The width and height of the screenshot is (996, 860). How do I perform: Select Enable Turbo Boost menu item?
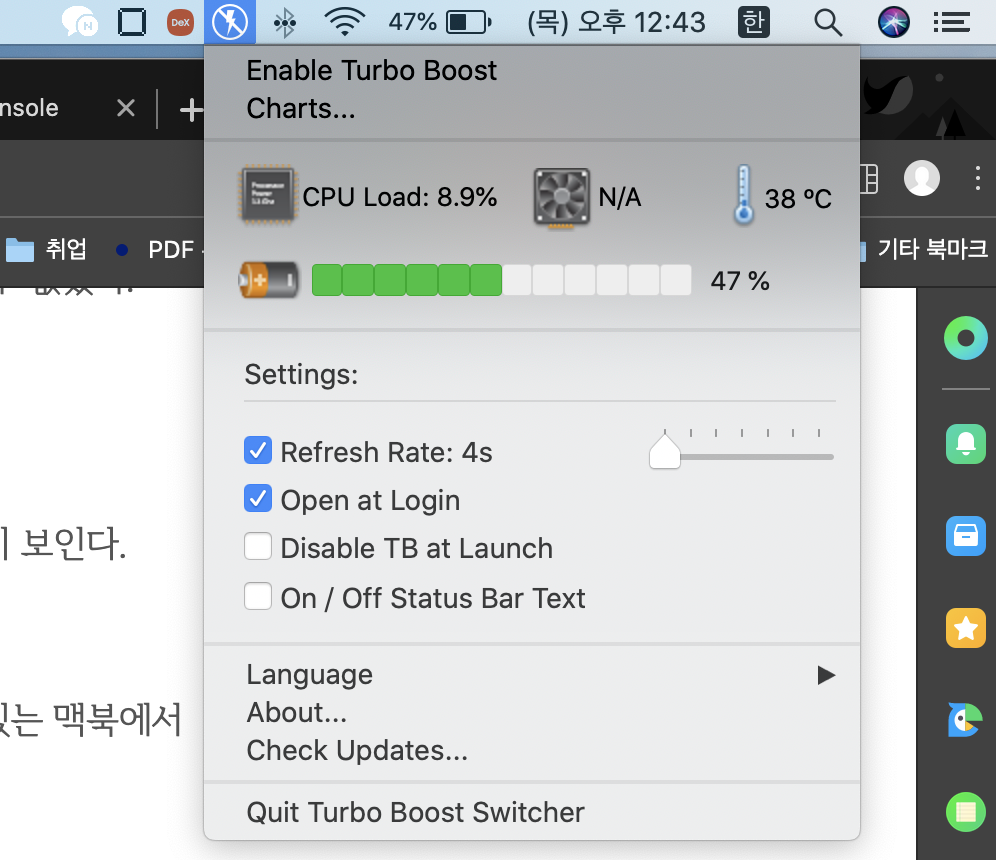(x=532, y=71)
